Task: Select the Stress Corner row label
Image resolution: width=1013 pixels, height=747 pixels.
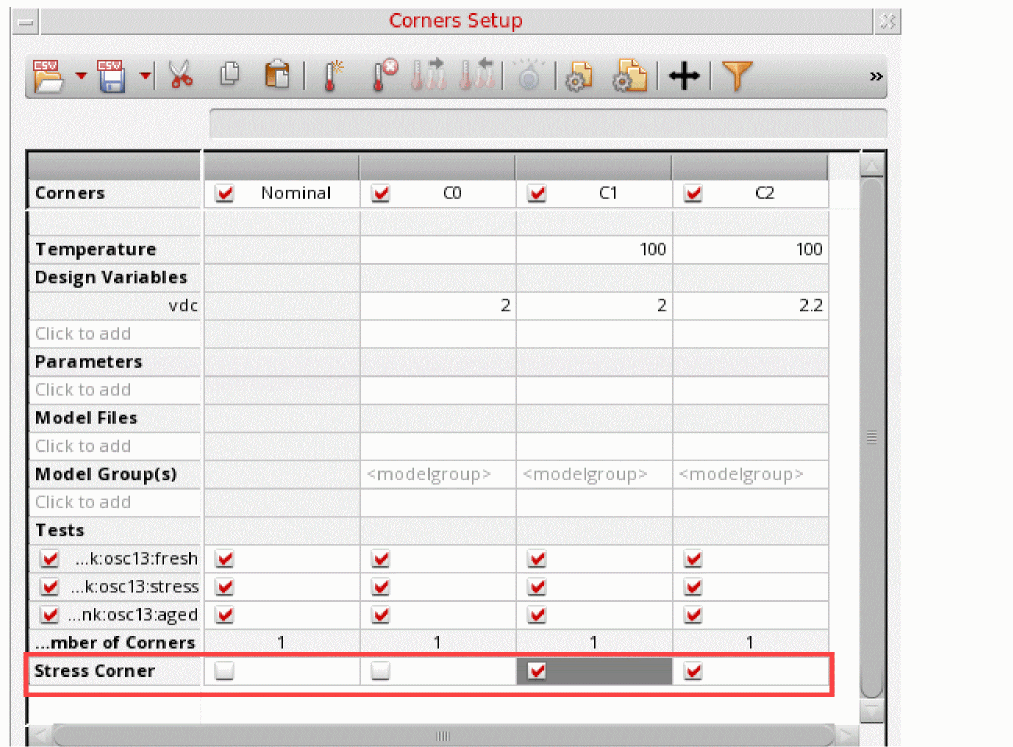Action: pyautogui.click(x=95, y=671)
